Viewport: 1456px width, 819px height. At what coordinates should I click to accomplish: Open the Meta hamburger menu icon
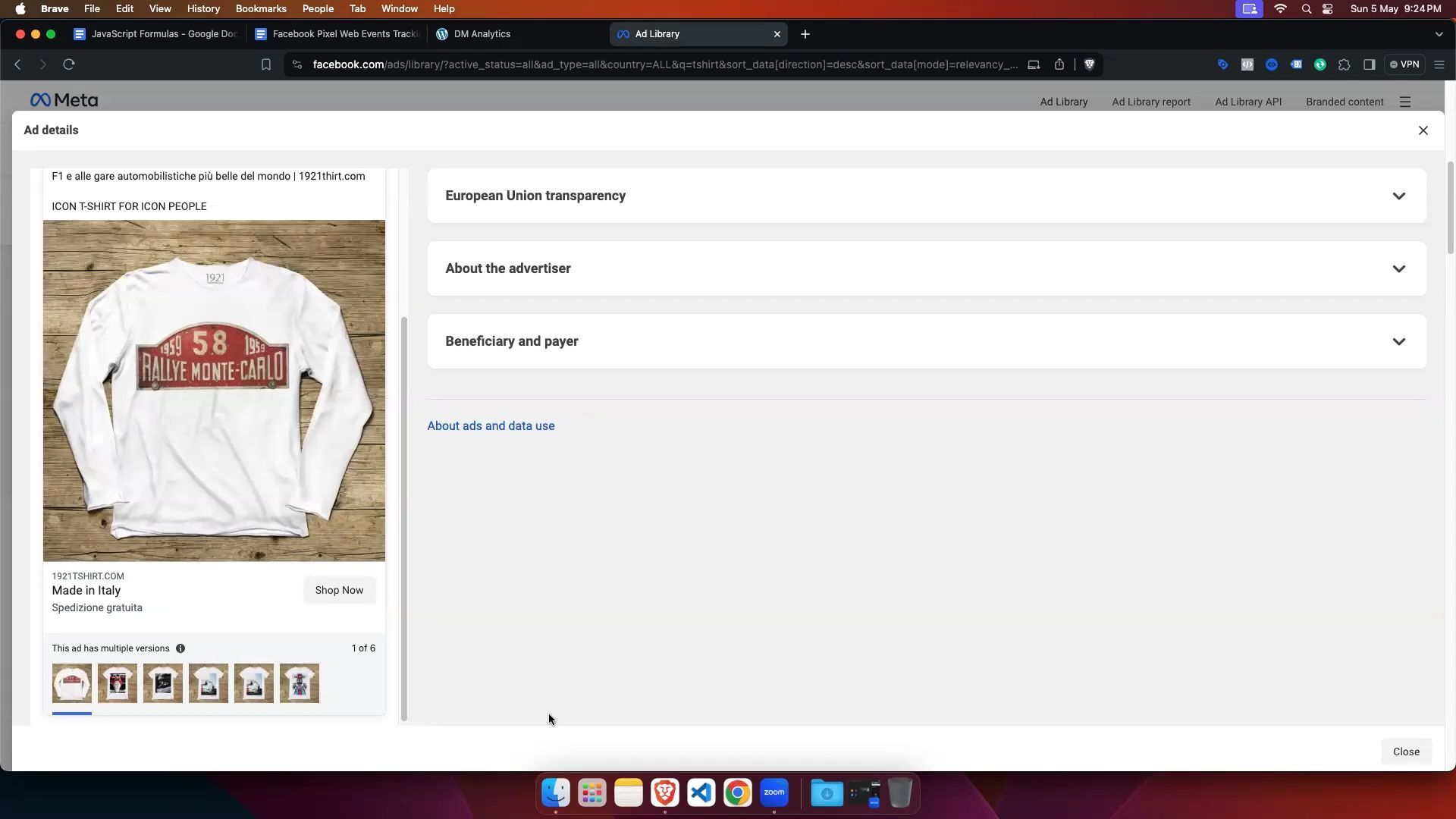click(1405, 102)
